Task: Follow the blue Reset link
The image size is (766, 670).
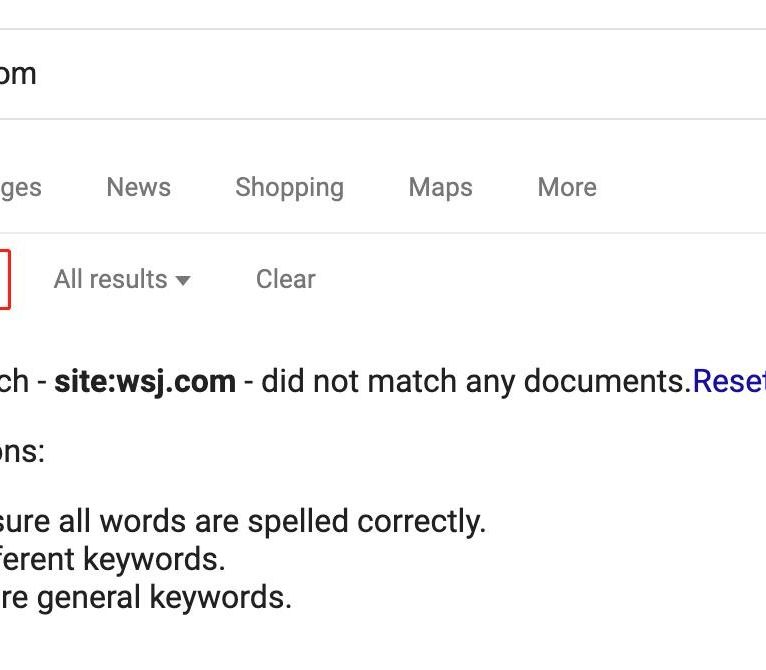Action: pyautogui.click(x=728, y=381)
